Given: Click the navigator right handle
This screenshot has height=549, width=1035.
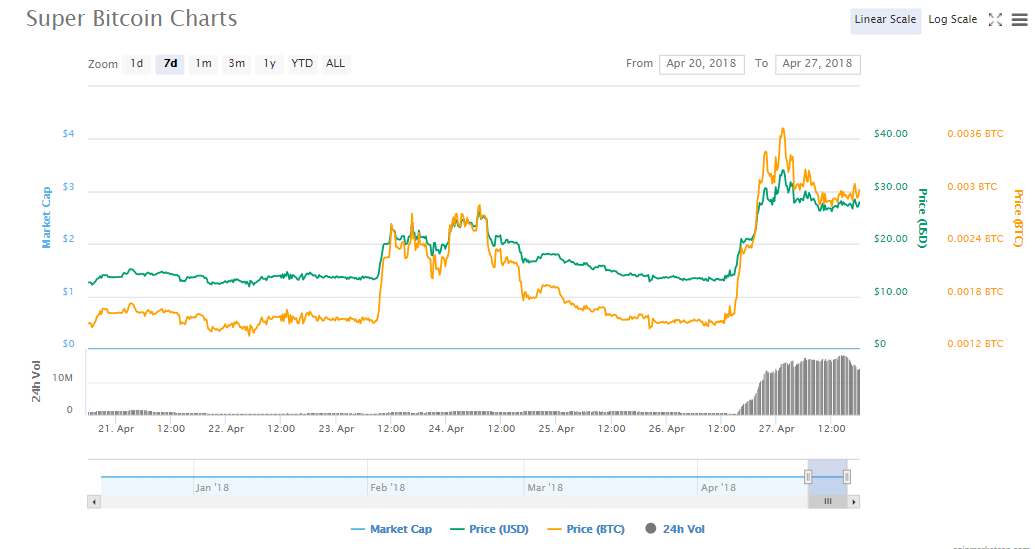Looking at the screenshot, I should [847, 477].
